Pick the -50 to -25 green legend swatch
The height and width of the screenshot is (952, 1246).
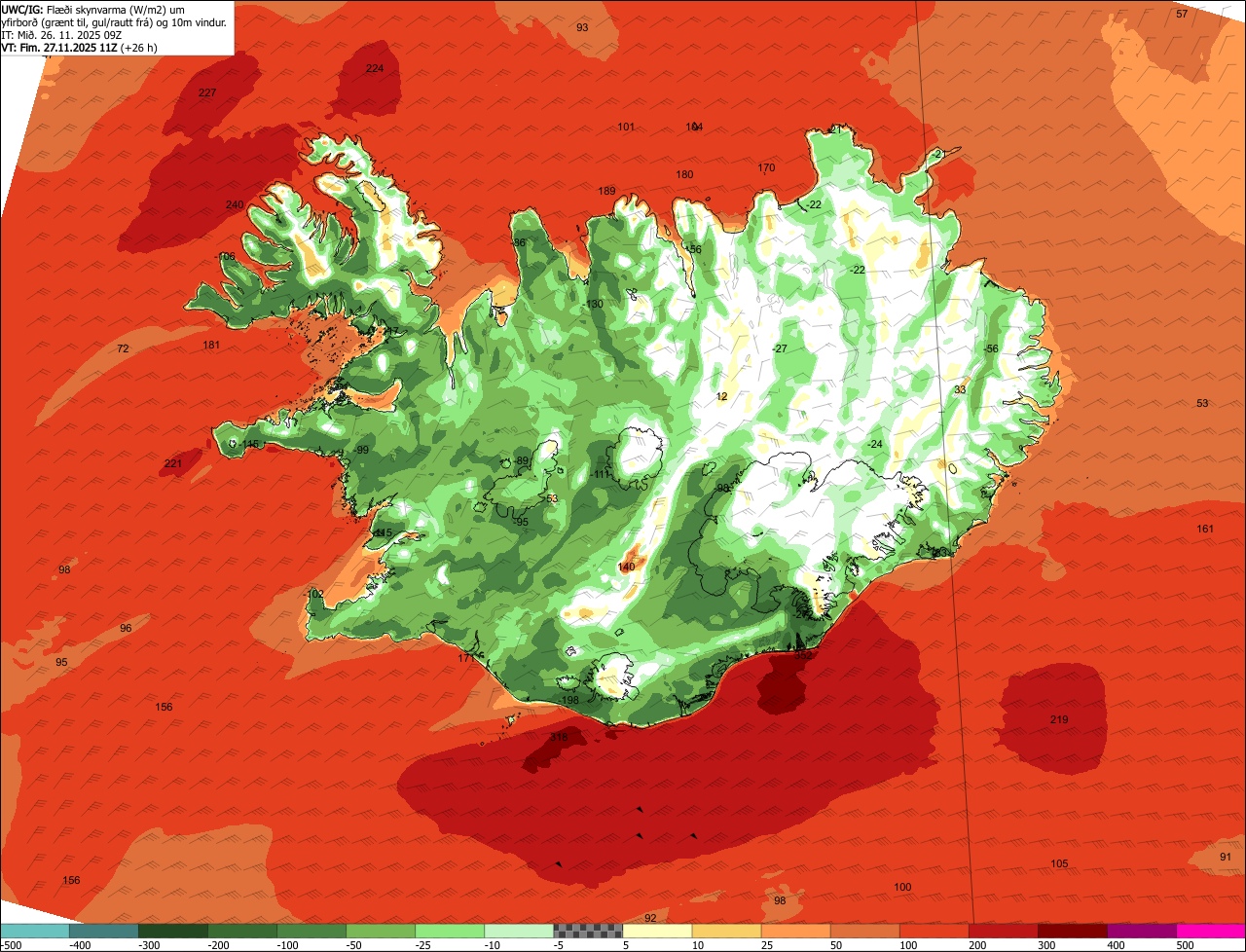point(381,931)
